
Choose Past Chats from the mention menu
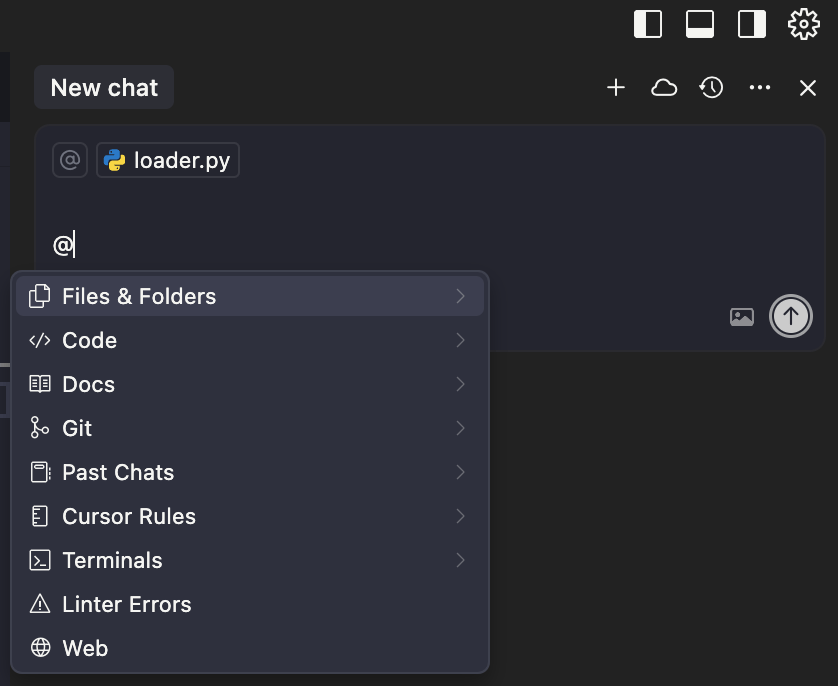250,472
